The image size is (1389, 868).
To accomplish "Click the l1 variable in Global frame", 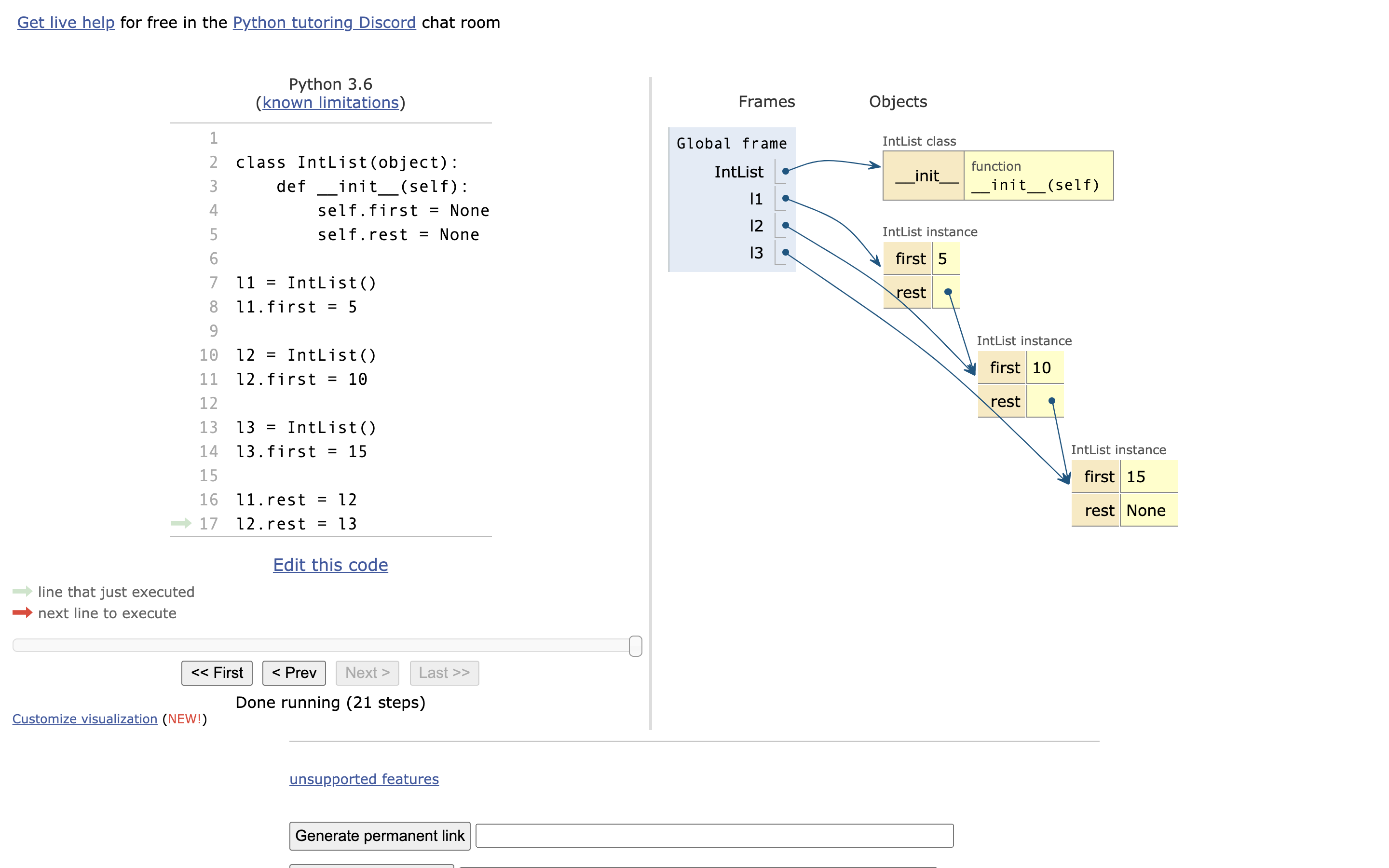I will click(757, 199).
